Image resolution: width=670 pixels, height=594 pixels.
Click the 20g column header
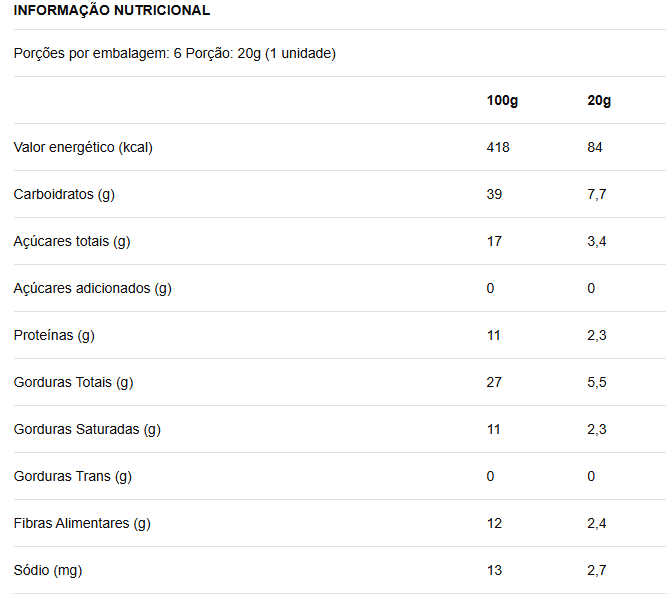point(599,100)
